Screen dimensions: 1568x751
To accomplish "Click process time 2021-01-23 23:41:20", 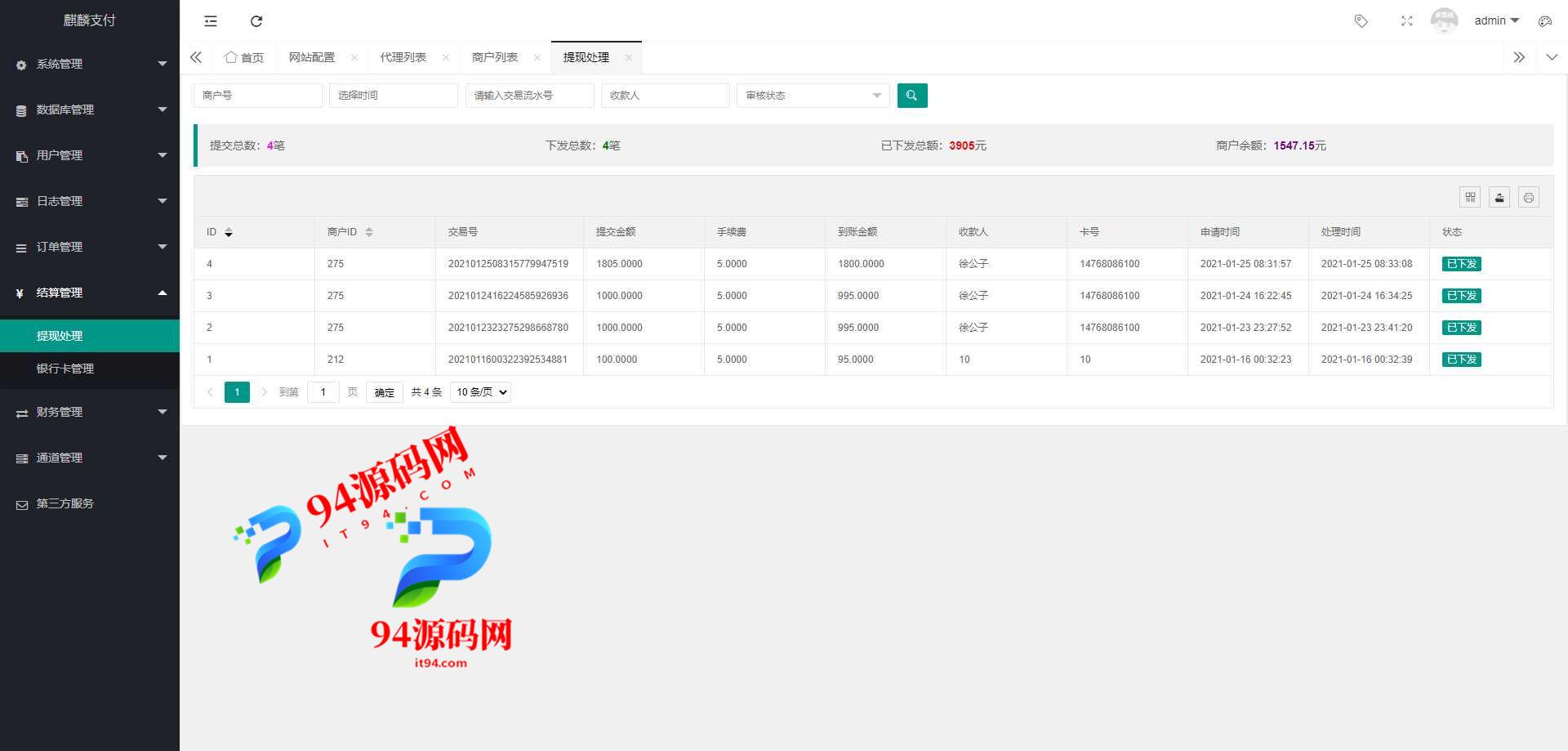I will (1367, 328).
